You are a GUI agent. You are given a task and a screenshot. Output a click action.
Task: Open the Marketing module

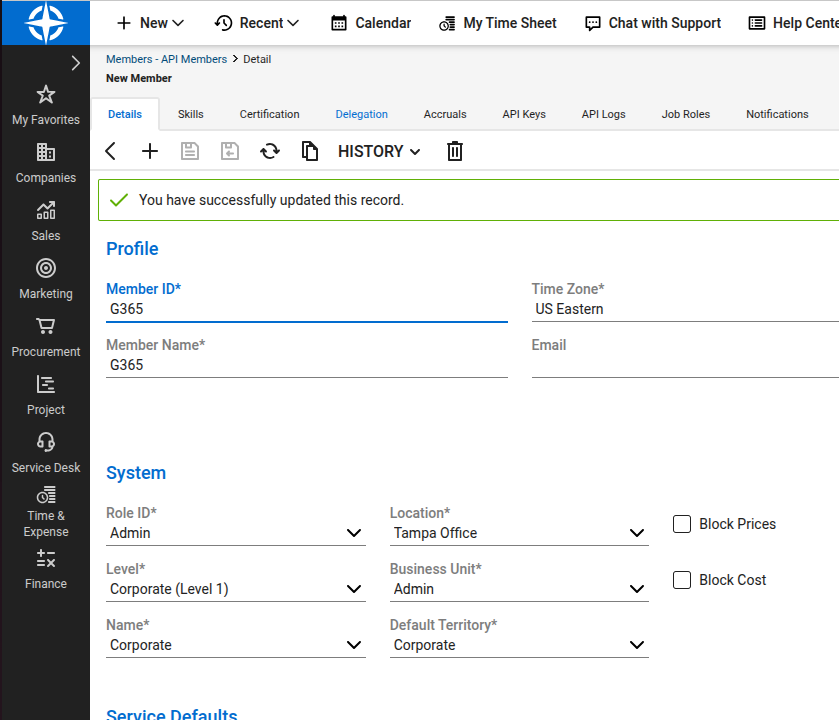46,279
